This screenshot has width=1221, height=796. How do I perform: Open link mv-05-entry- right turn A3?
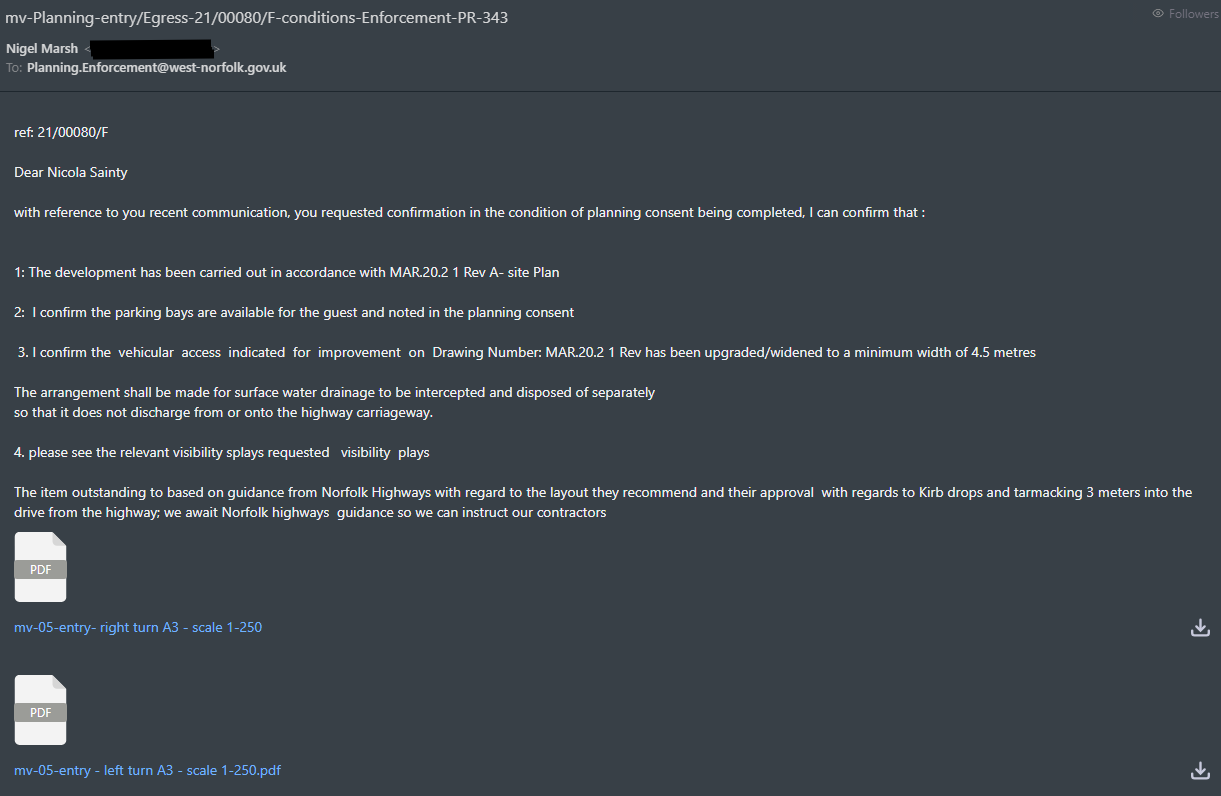point(138,627)
